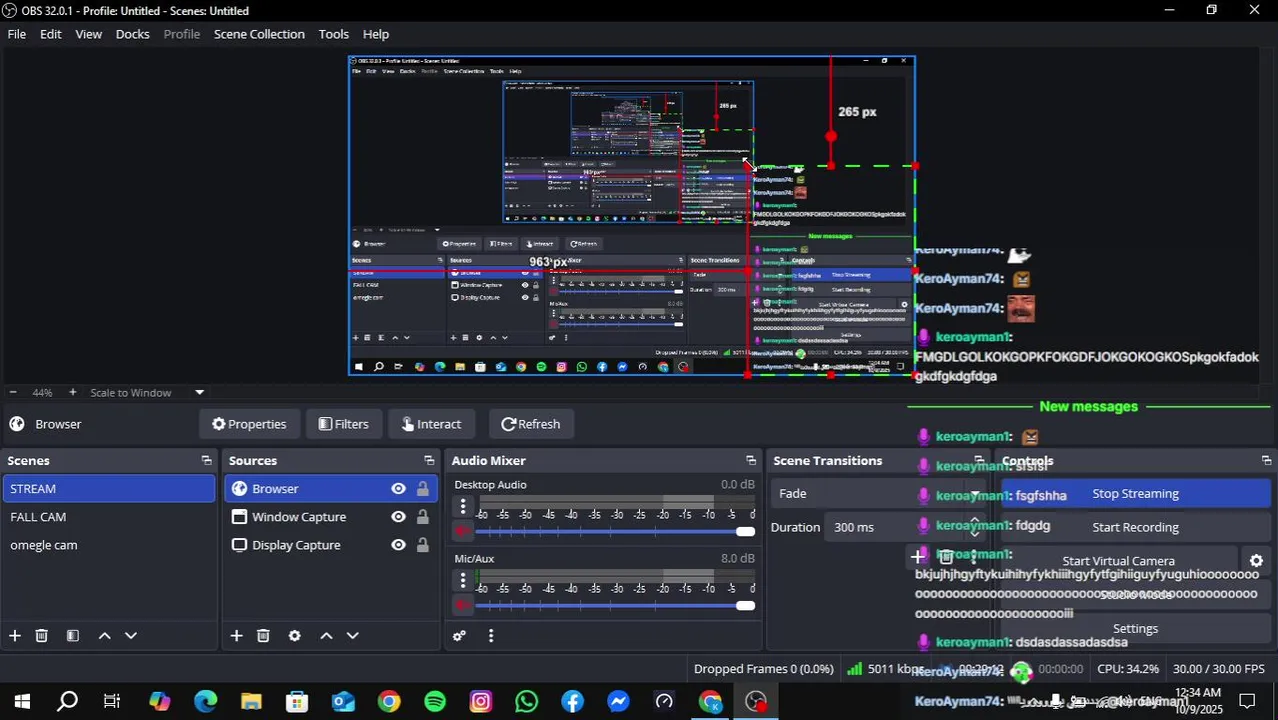1278x720 pixels.
Task: Mute the Desktop Audio channel
Action: pyautogui.click(x=462, y=532)
